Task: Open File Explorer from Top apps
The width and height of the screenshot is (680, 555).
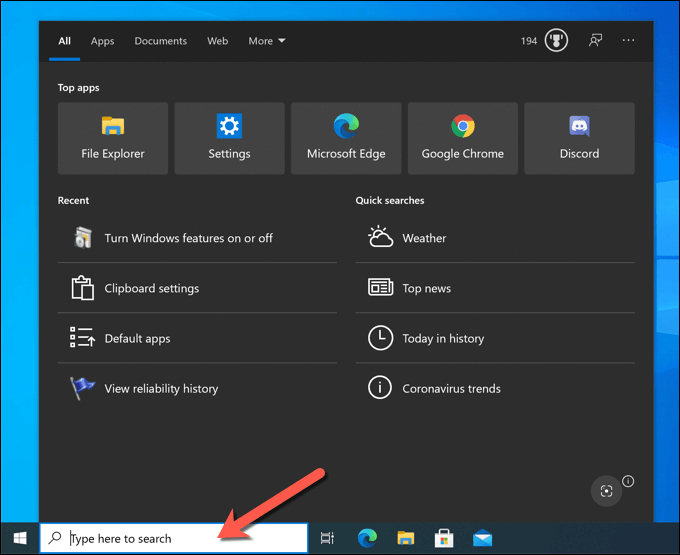Action: click(x=113, y=138)
